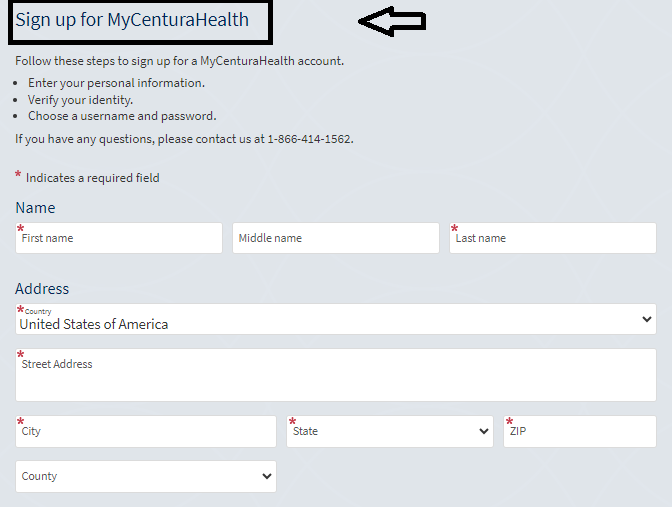Open the County dropdown
672x507 pixels.
(145, 477)
